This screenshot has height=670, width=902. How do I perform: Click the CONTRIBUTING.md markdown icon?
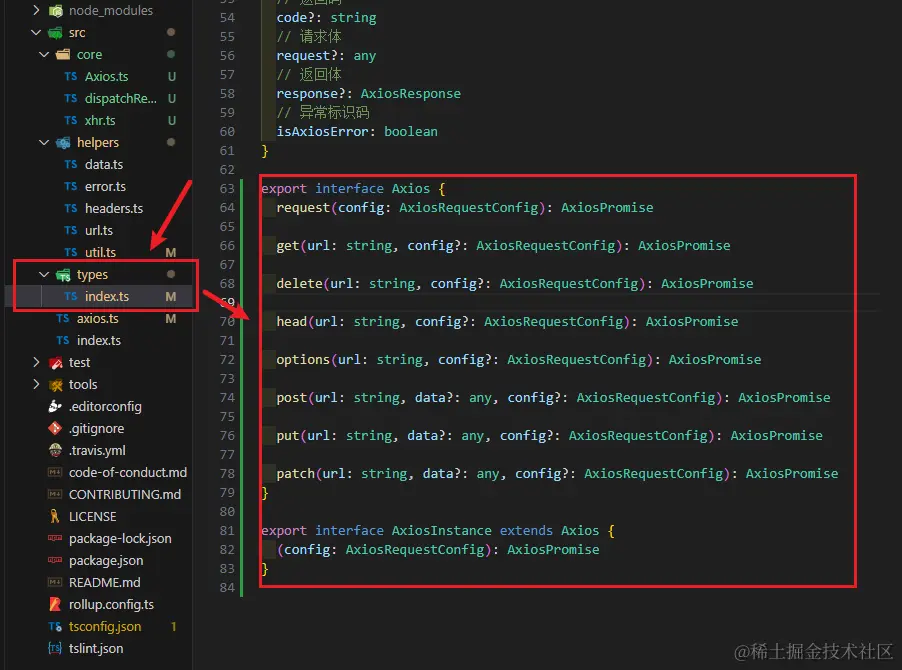55,494
